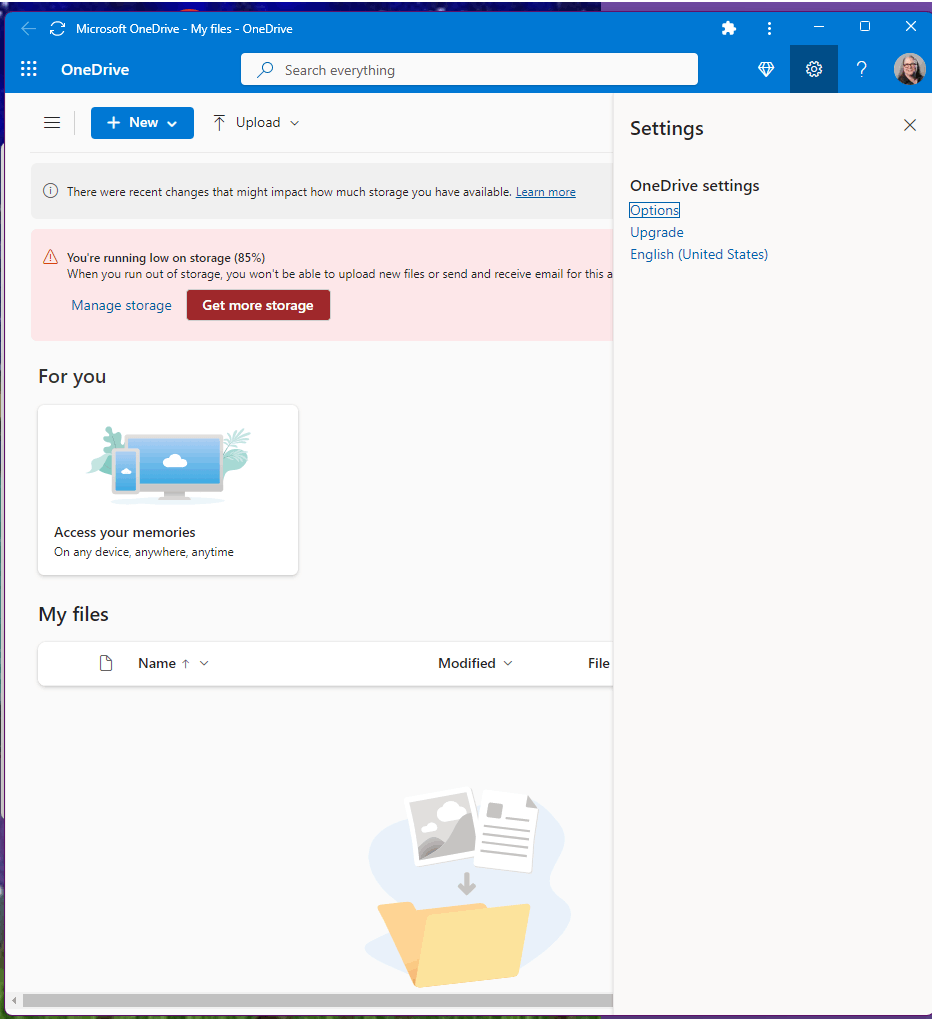Open the account profile picture
This screenshot has height=1019, width=939.
click(x=909, y=69)
